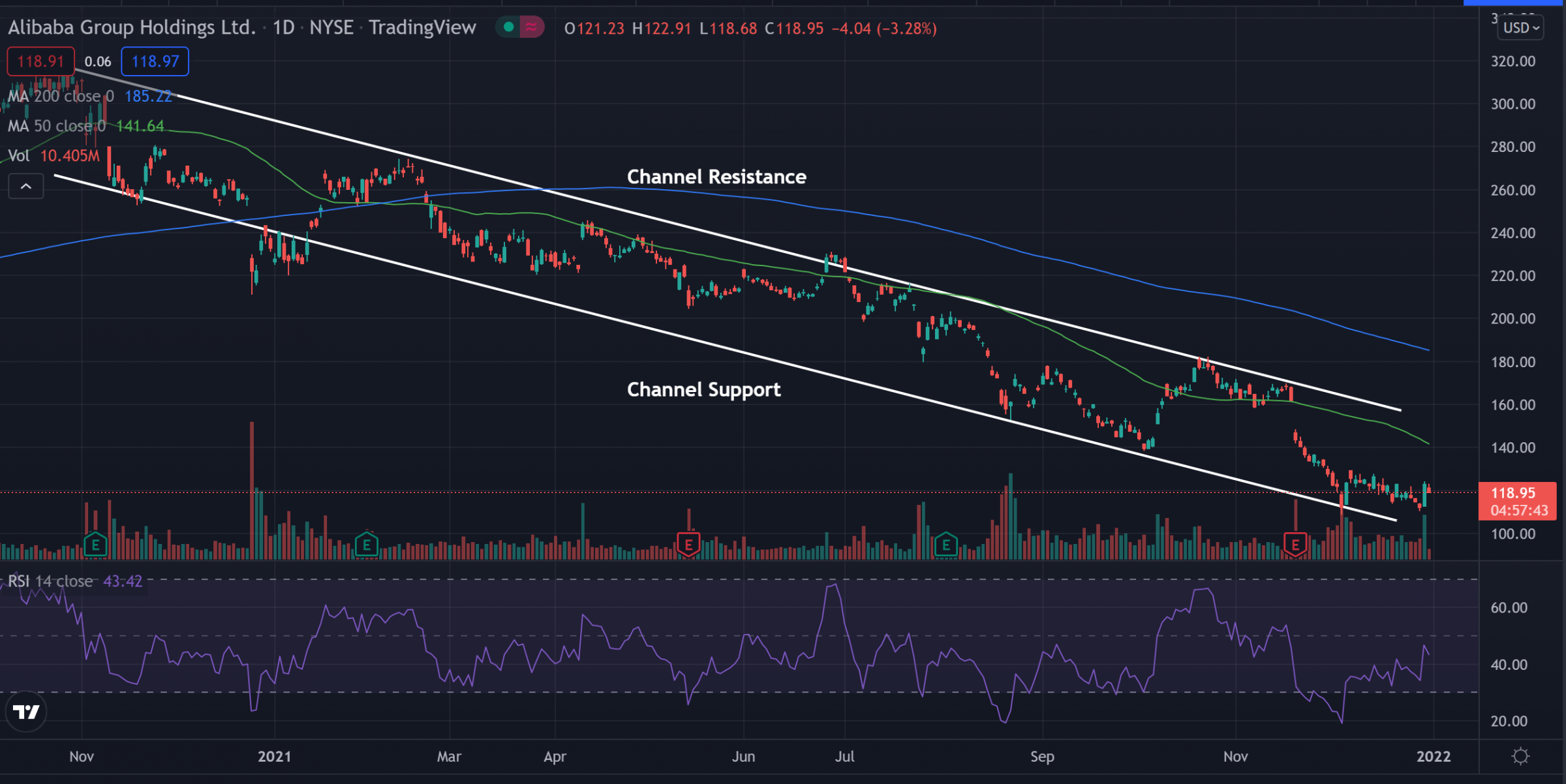Open the USD currency dropdown
This screenshot has width=1566, height=784.
pyautogui.click(x=1521, y=28)
